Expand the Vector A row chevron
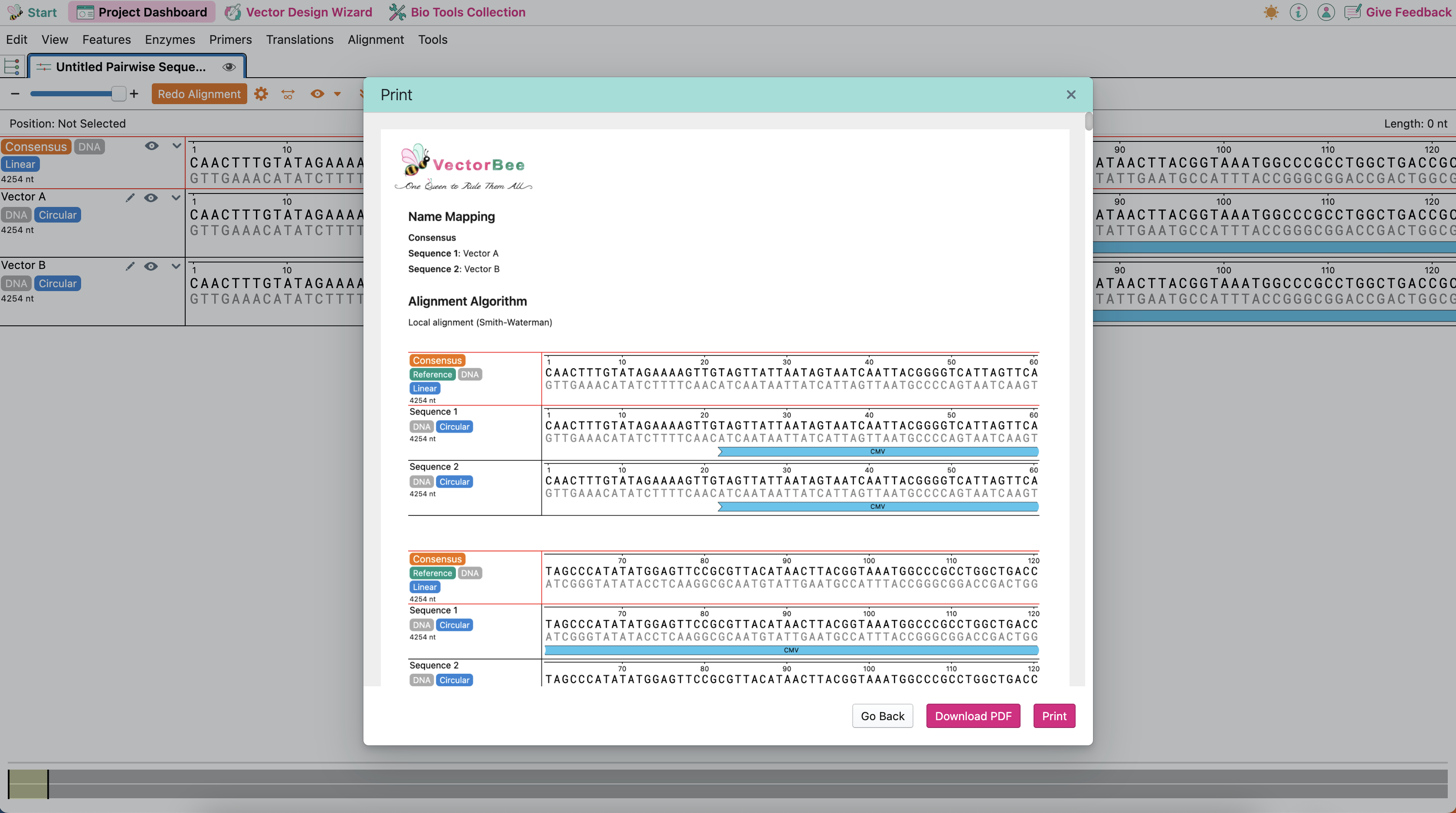The height and width of the screenshot is (813, 1456). point(176,197)
